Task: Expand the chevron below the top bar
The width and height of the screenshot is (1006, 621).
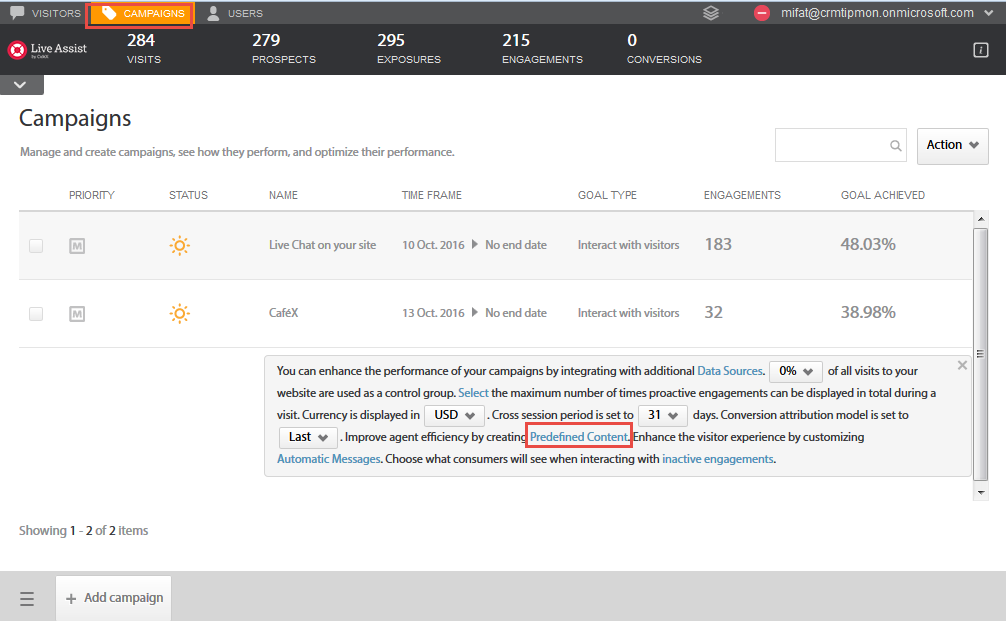Action: (x=21, y=85)
